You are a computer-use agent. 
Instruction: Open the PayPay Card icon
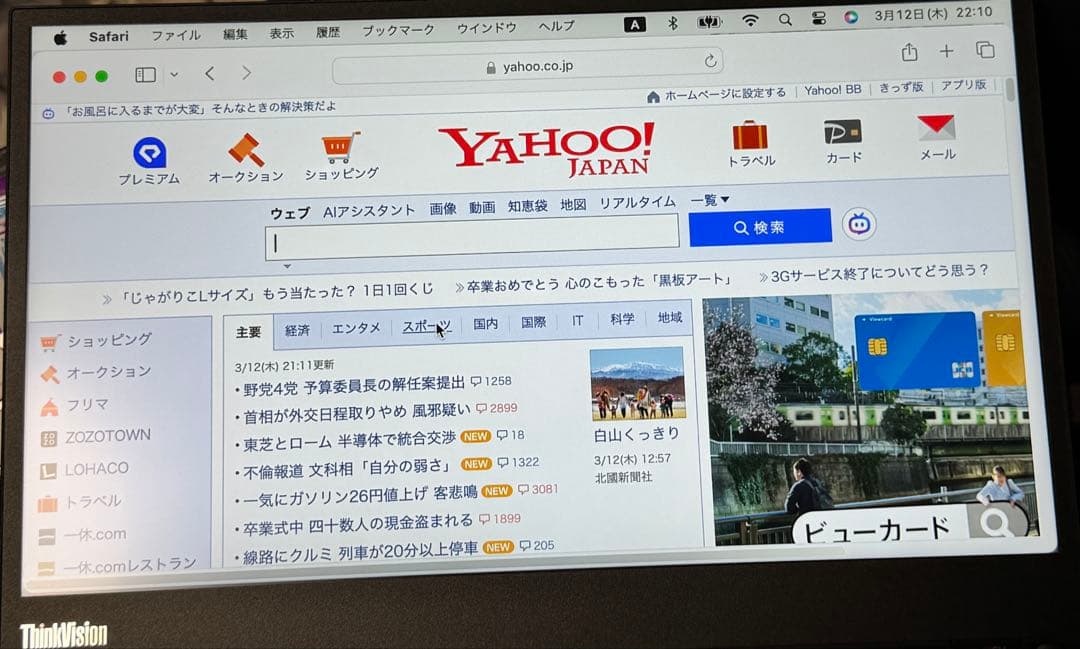pos(842,132)
